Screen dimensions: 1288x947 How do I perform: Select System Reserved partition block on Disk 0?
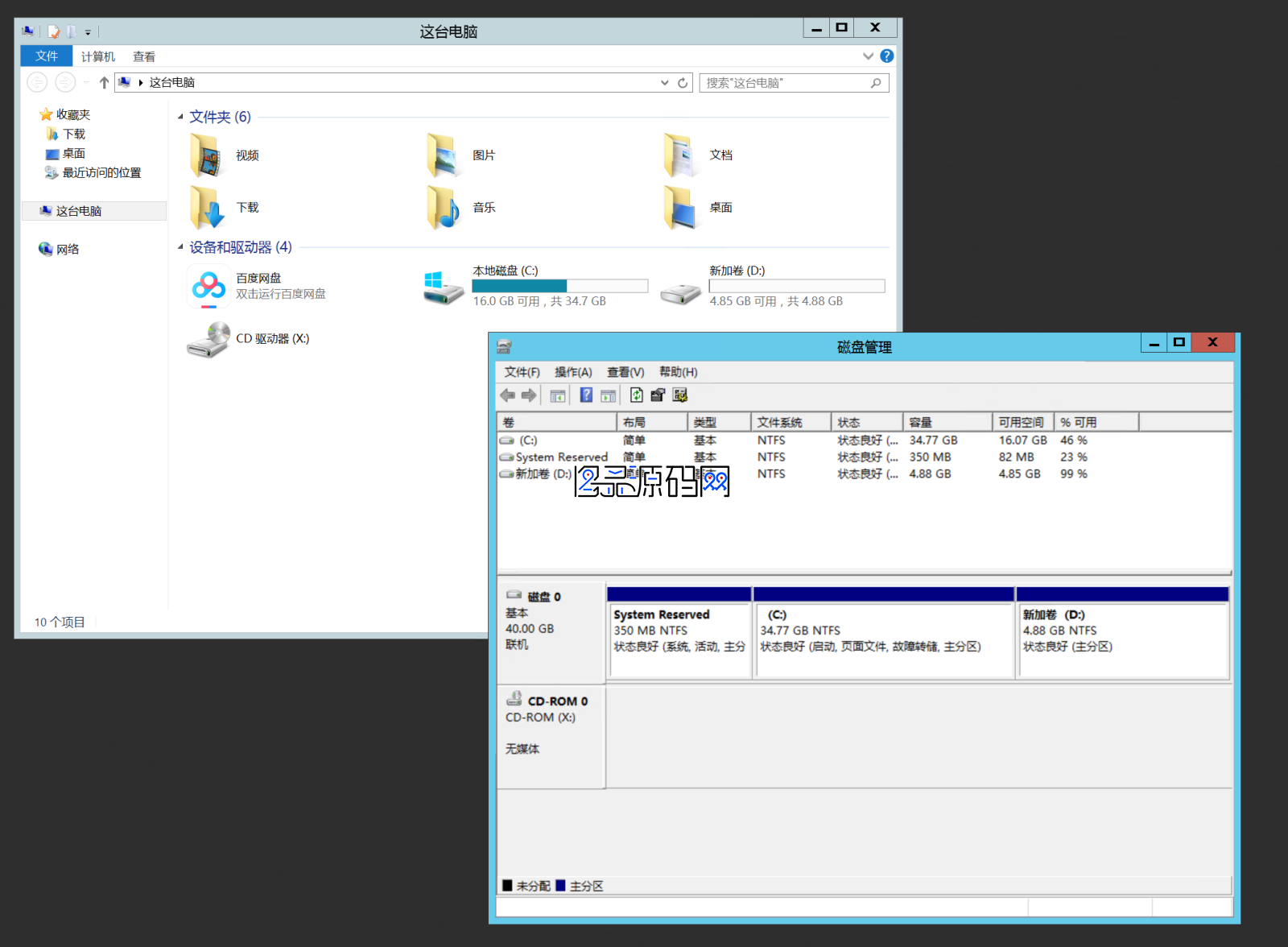[x=679, y=633]
